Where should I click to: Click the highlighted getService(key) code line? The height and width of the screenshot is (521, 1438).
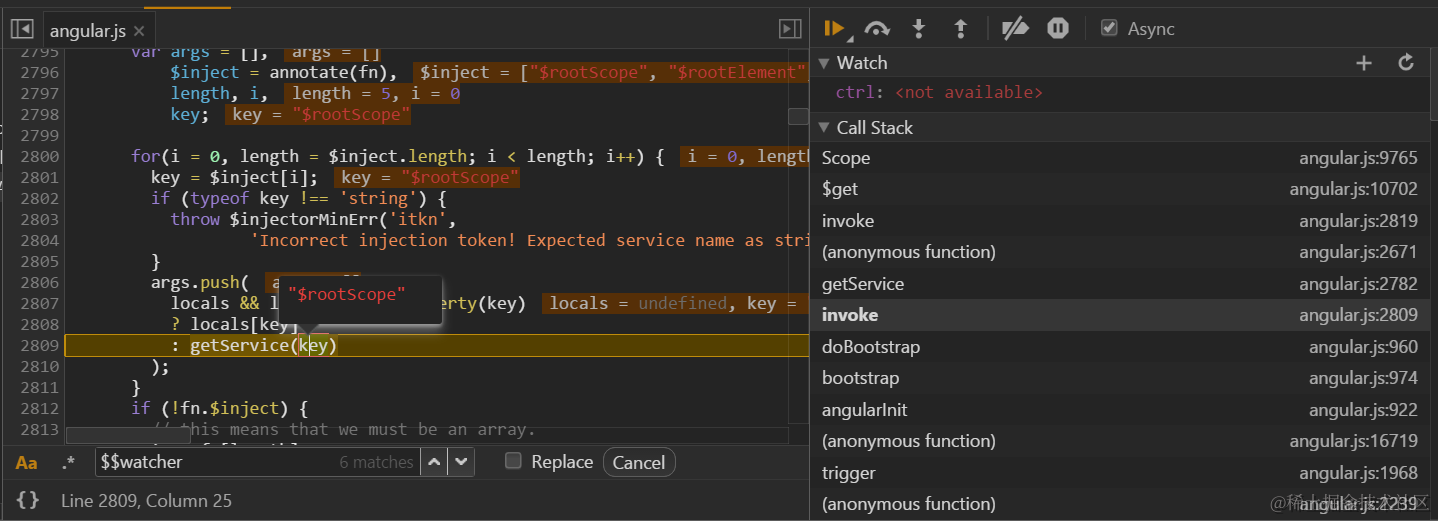pos(436,346)
